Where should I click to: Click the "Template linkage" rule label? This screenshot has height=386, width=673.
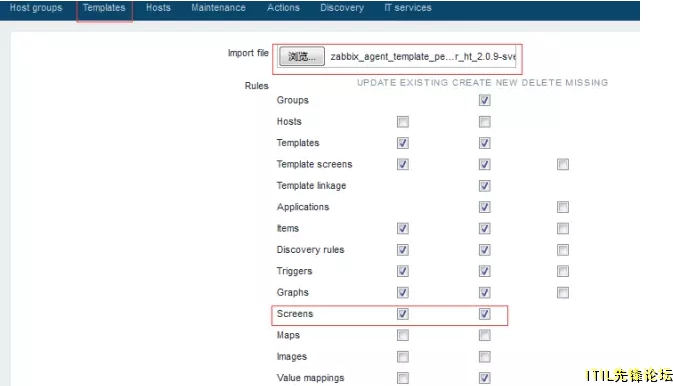[x=311, y=186]
